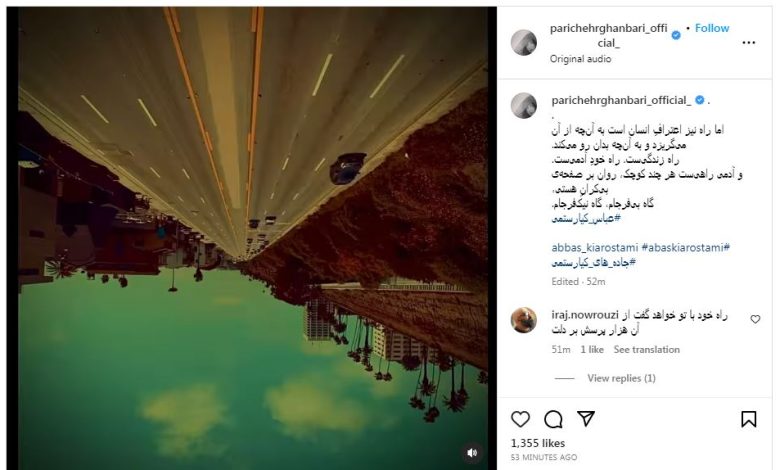Open the abbas_kiarostami link in caption

[x=594, y=247]
